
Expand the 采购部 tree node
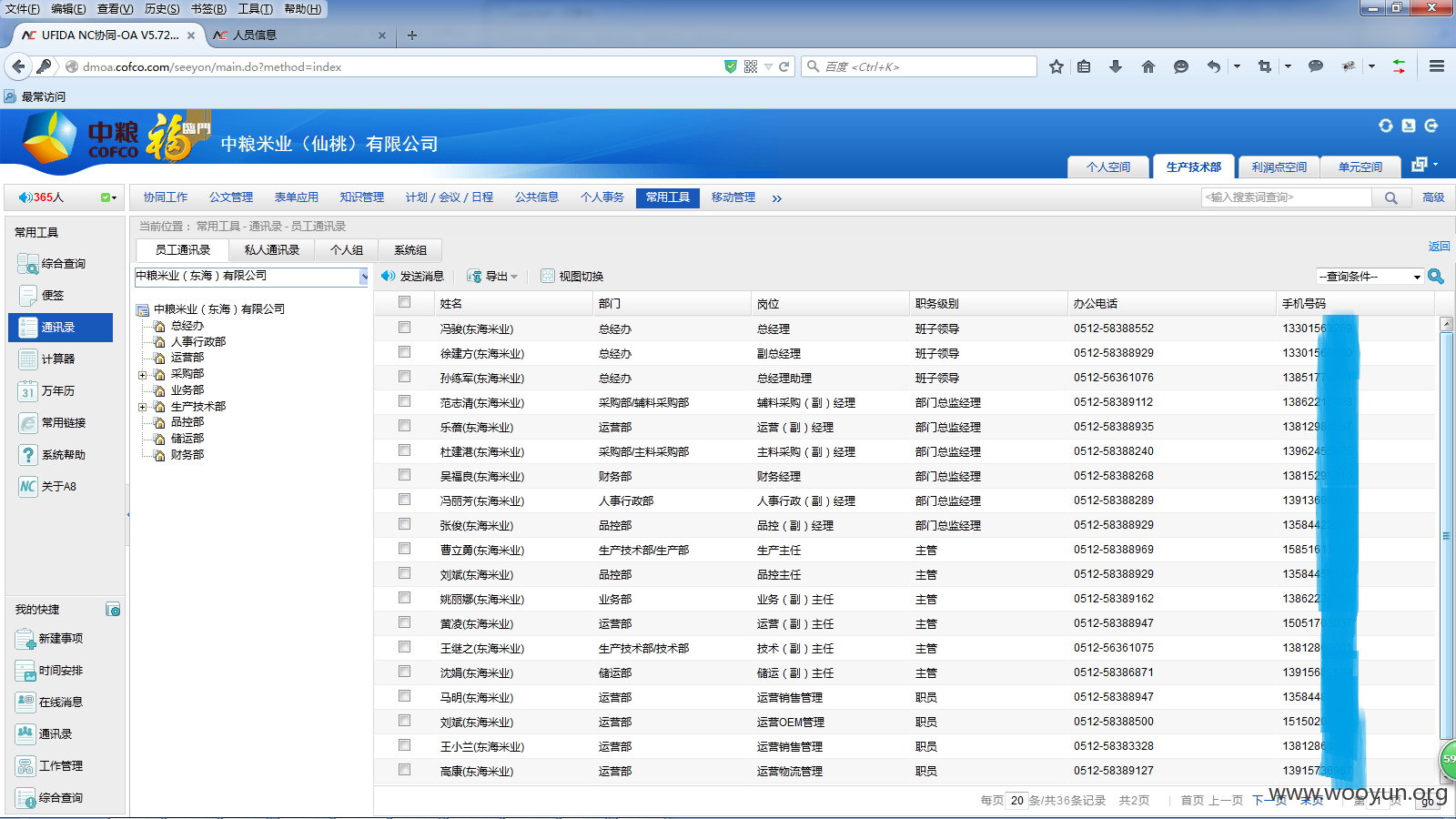pos(143,374)
